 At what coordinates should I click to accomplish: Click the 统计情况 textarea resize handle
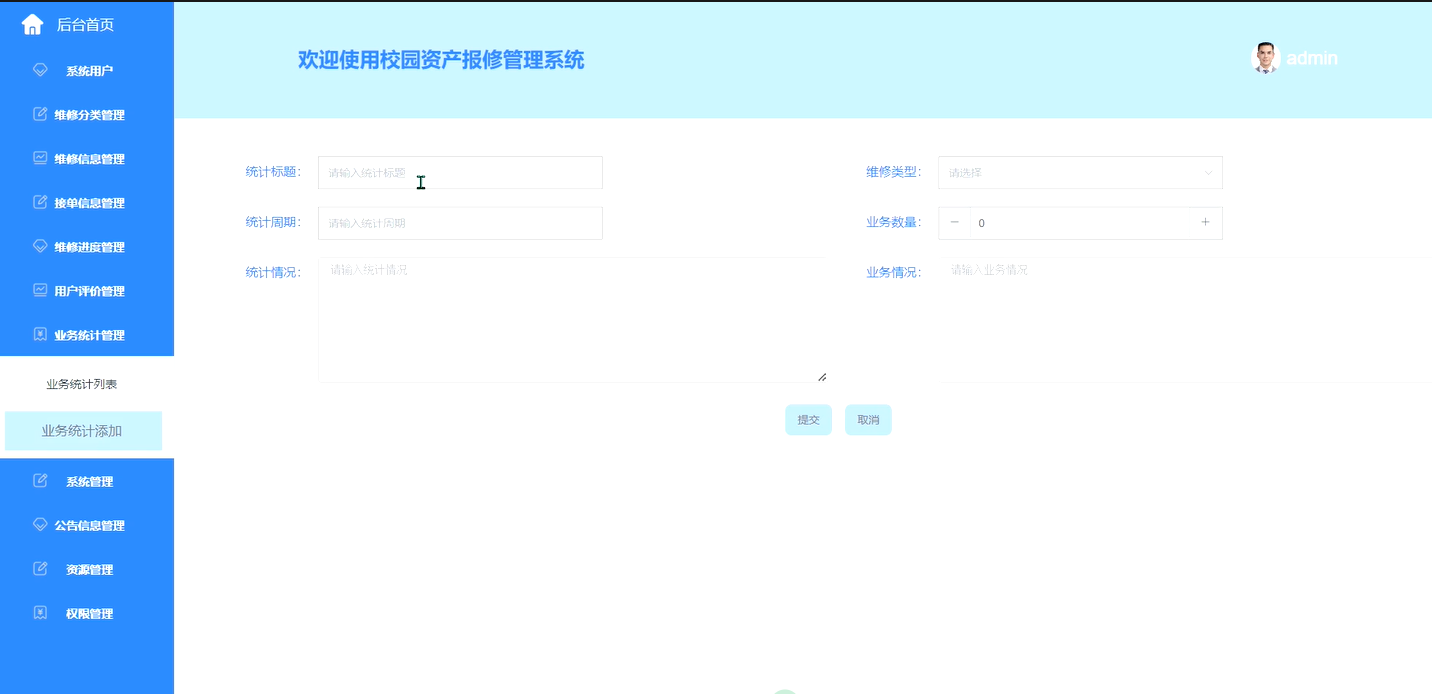pos(822,376)
